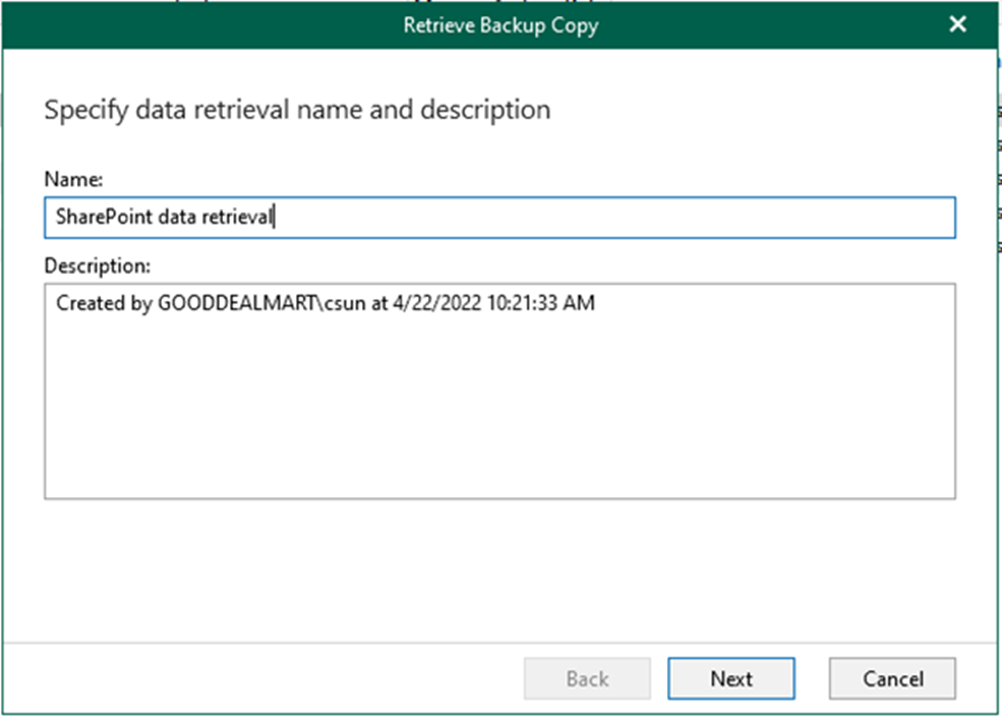Click the 'Specify data retrieval name and description' heading
1002x720 pixels.
pyautogui.click(x=297, y=110)
